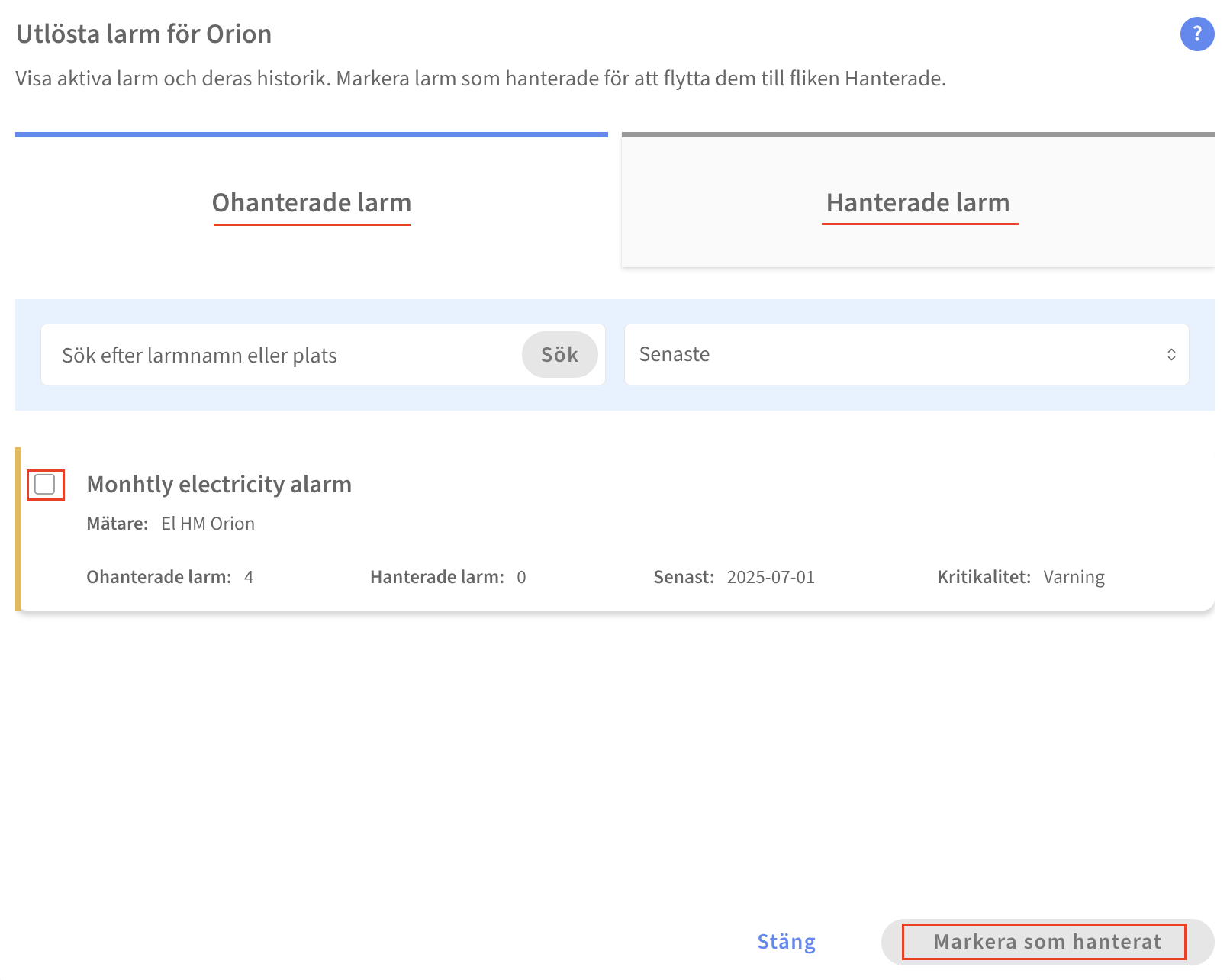
Task: Select the El HM Orion meter text
Action: coord(208,524)
